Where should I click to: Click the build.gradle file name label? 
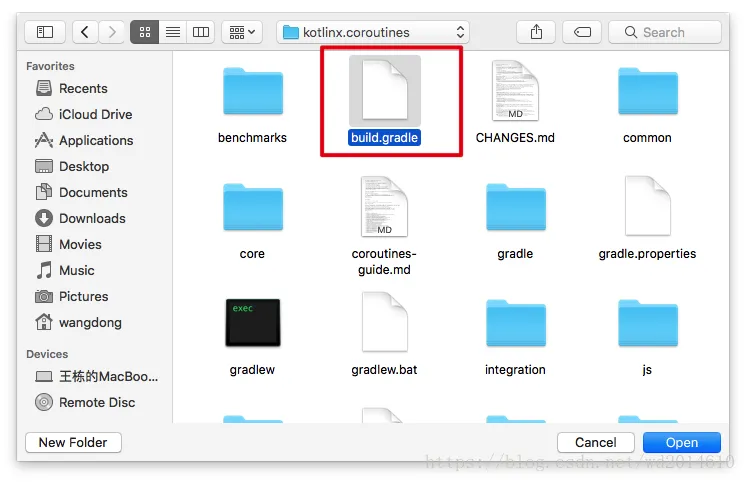pos(384,138)
